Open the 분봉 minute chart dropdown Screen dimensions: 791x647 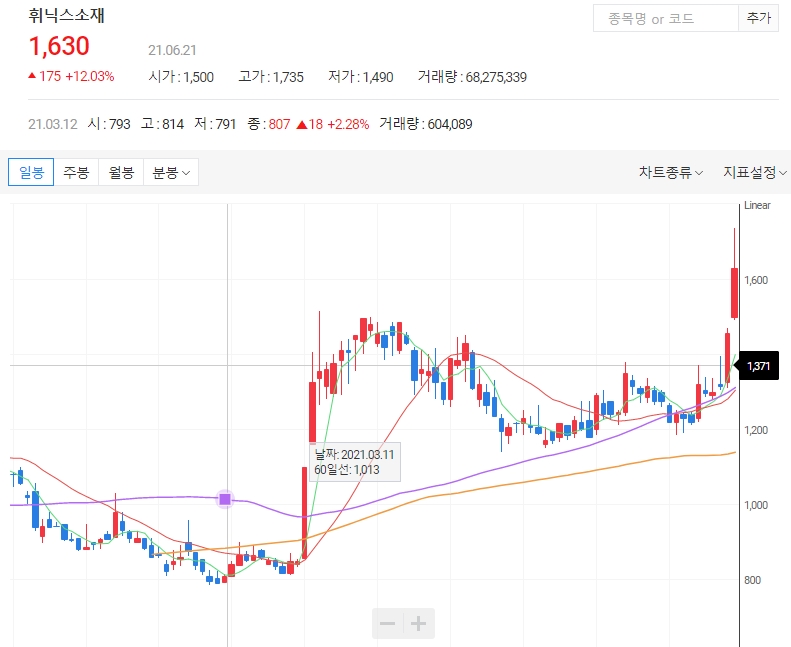(x=171, y=172)
